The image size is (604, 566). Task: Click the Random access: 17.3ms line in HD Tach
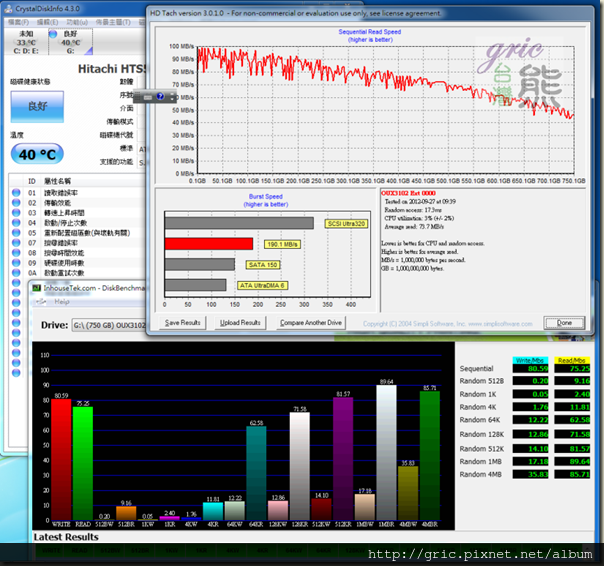tap(413, 210)
